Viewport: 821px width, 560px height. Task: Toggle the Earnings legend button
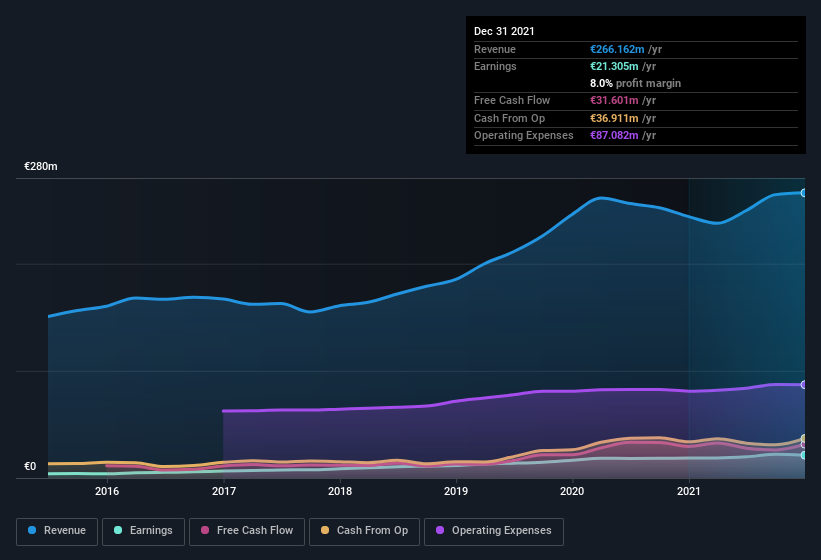click(x=143, y=531)
